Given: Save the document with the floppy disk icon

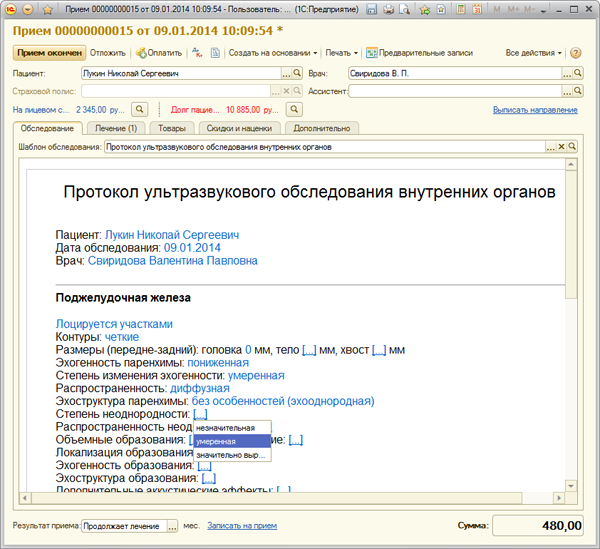Looking at the screenshot, I should [371, 9].
